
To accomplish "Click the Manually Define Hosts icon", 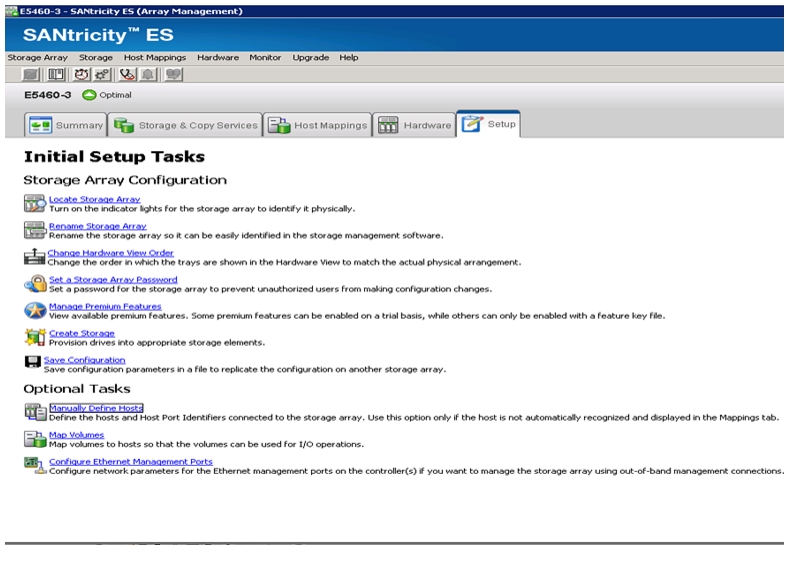I will [35, 412].
